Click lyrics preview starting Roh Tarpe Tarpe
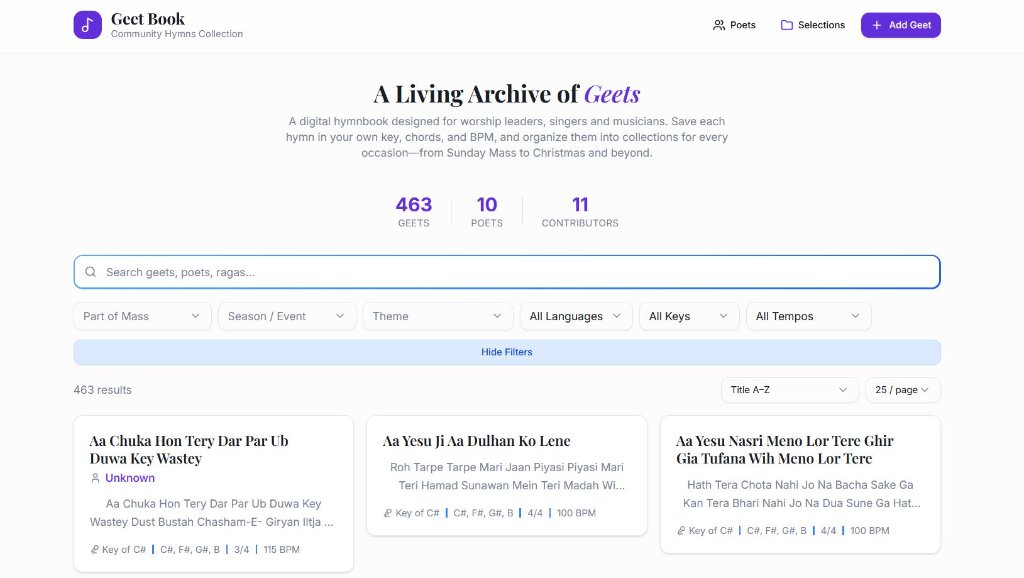 507,476
